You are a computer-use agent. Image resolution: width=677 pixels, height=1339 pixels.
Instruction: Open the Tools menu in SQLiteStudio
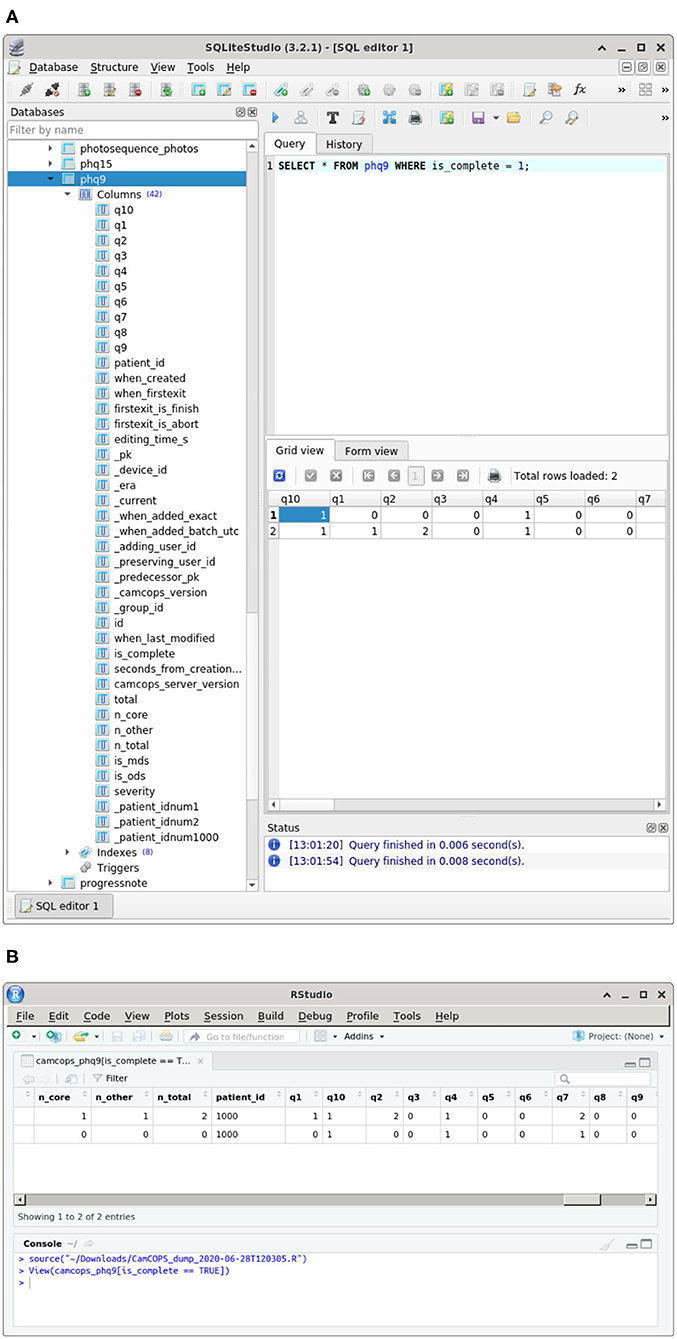point(201,67)
